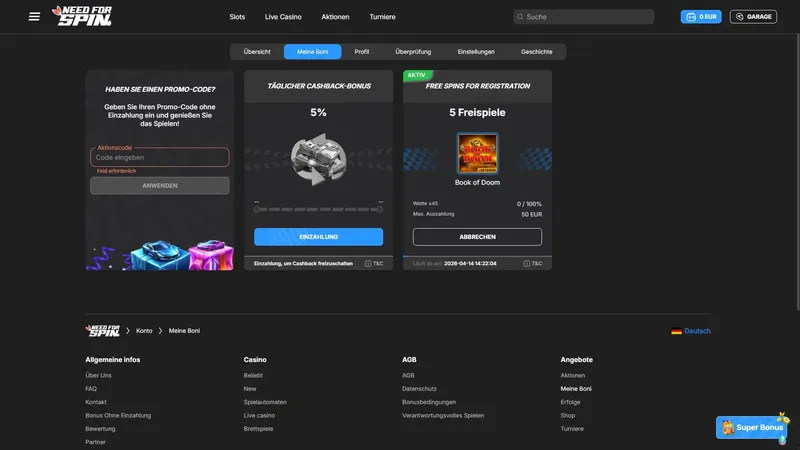Open the GARAGE button
The width and height of the screenshot is (800, 450).
754,17
